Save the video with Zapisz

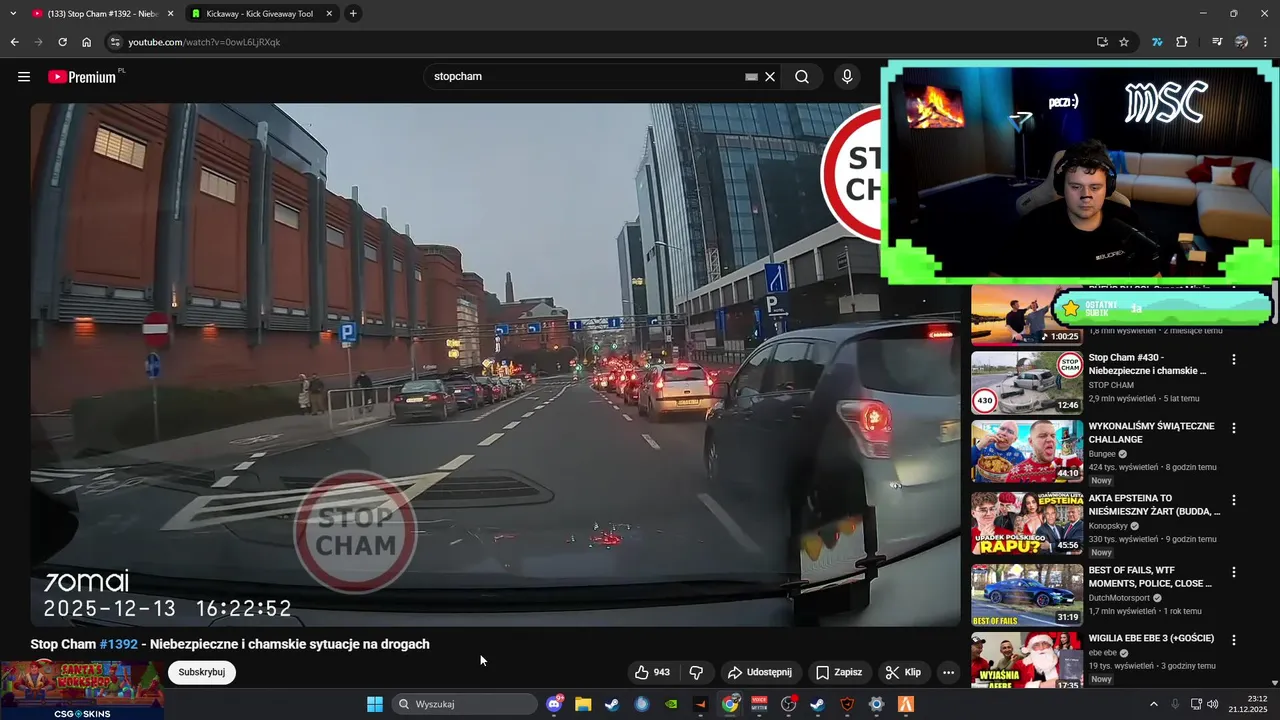pyautogui.click(x=839, y=673)
